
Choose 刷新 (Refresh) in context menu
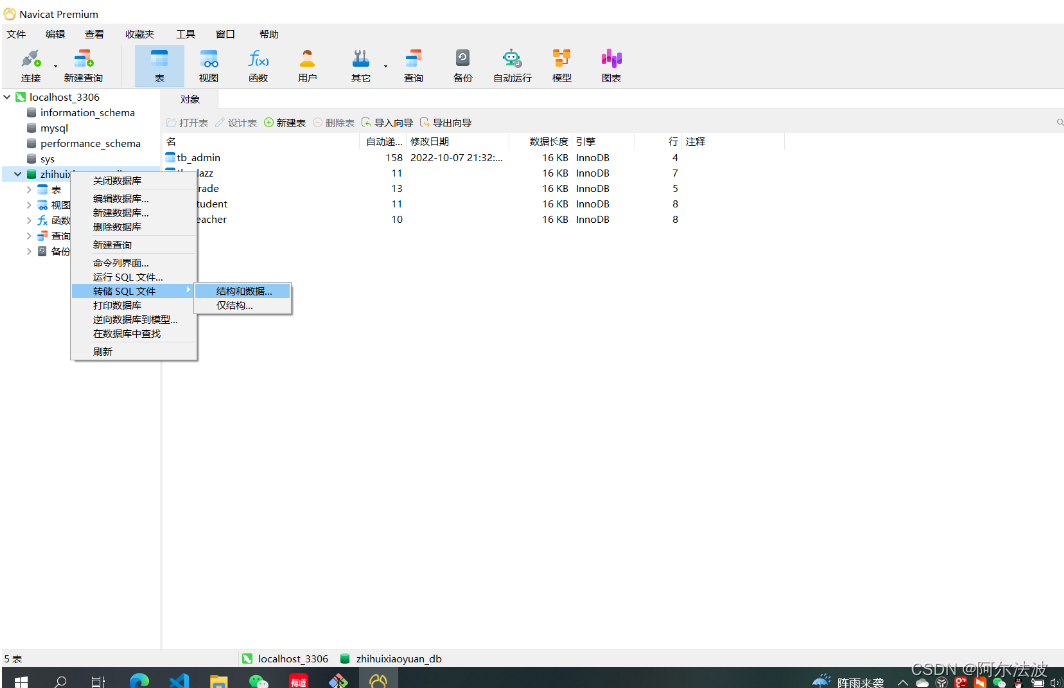click(x=134, y=351)
